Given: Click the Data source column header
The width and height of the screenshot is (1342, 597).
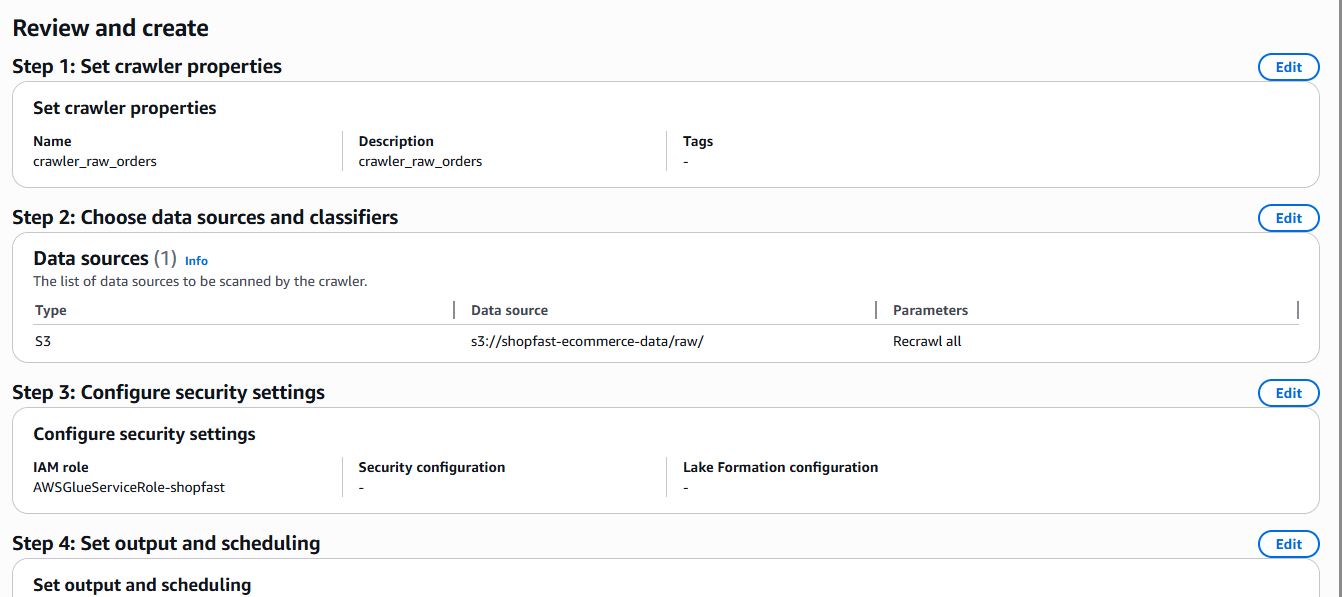Looking at the screenshot, I should point(509,310).
